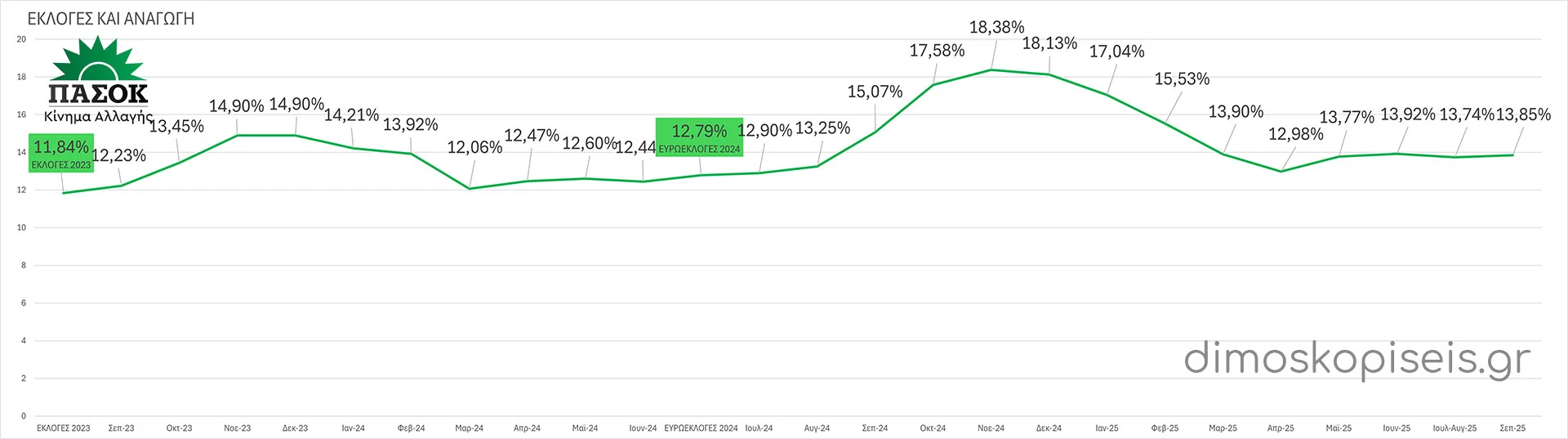1568x439 pixels.
Task: Click the 13,85% final data label
Action: pyautogui.click(x=1523, y=115)
